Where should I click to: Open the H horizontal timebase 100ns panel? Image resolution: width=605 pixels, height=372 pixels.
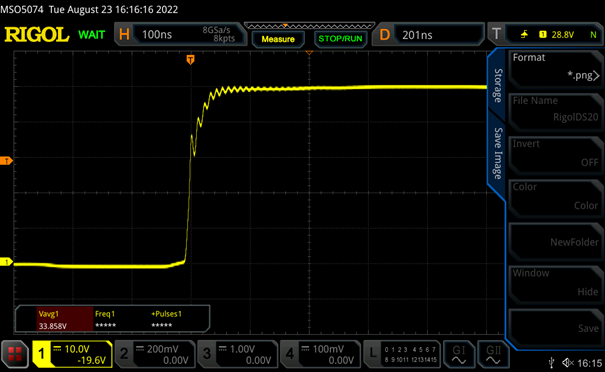click(180, 34)
